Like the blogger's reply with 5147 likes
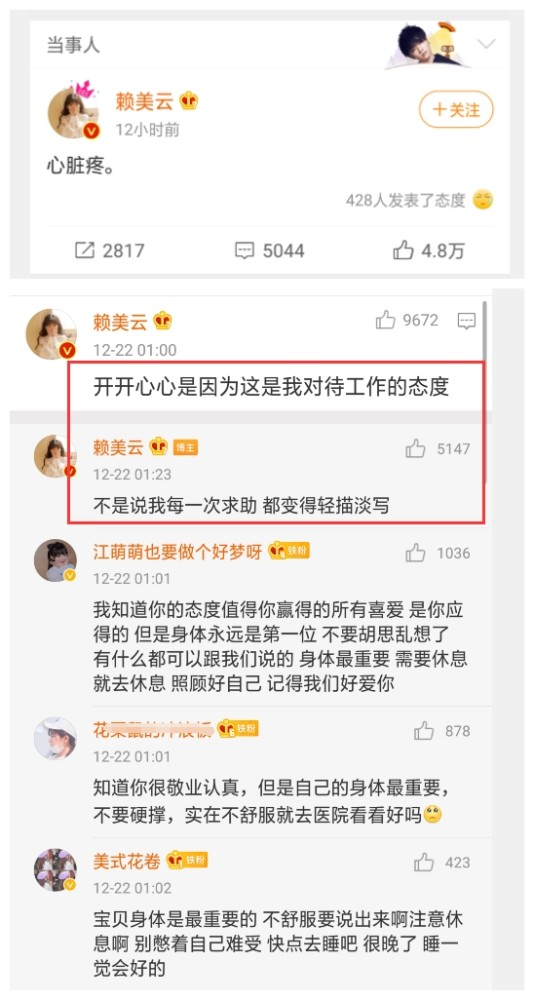This screenshot has width=534, height=1000. coord(415,448)
